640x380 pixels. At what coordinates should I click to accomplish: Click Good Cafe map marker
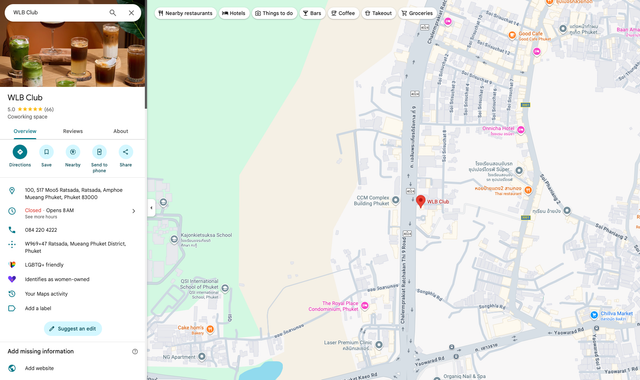pos(512,36)
